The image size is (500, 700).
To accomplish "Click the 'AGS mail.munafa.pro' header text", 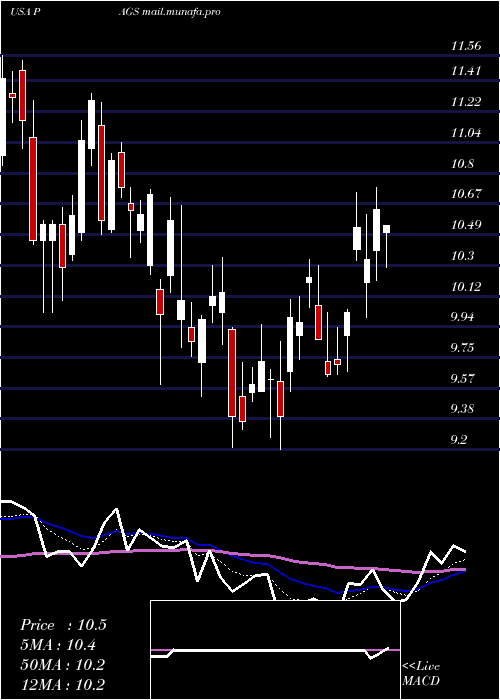I will click(x=169, y=12).
